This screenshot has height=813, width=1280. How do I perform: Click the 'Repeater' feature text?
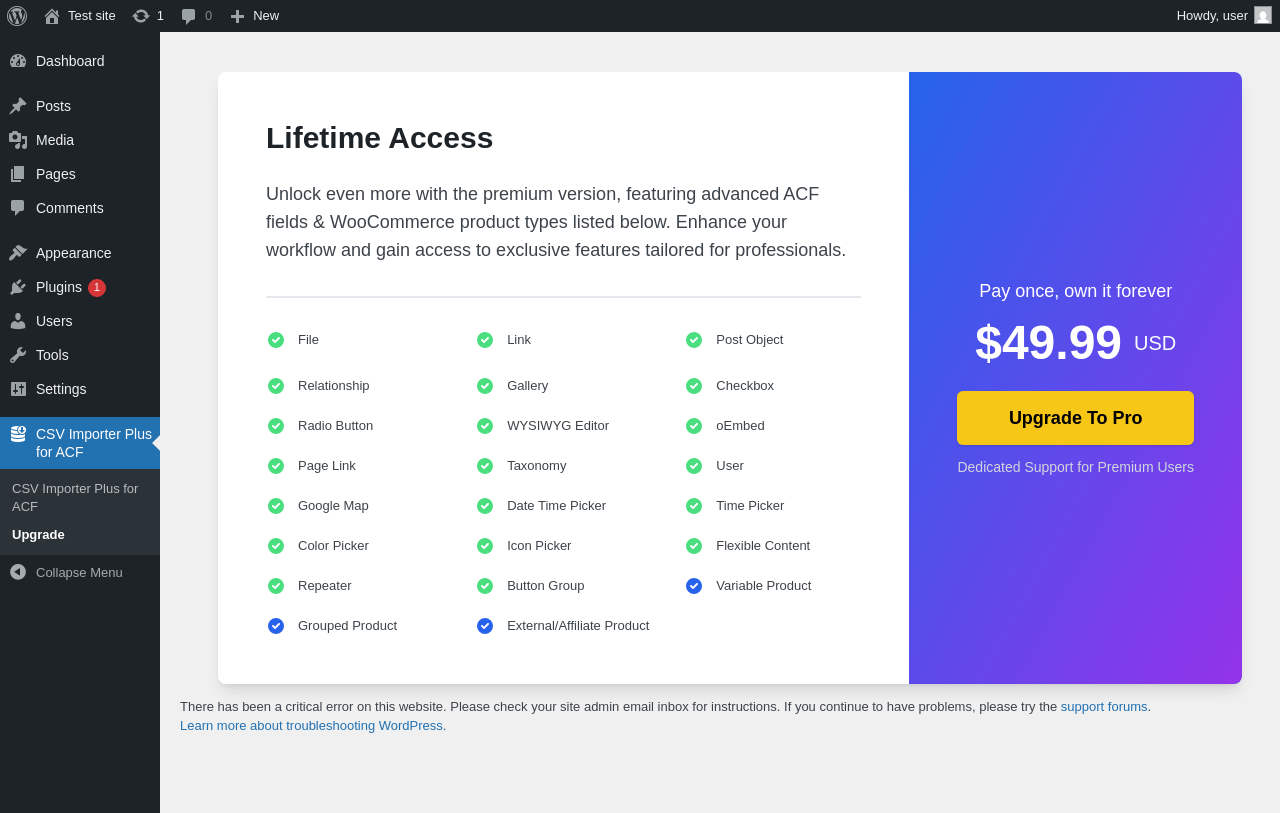[x=325, y=586]
